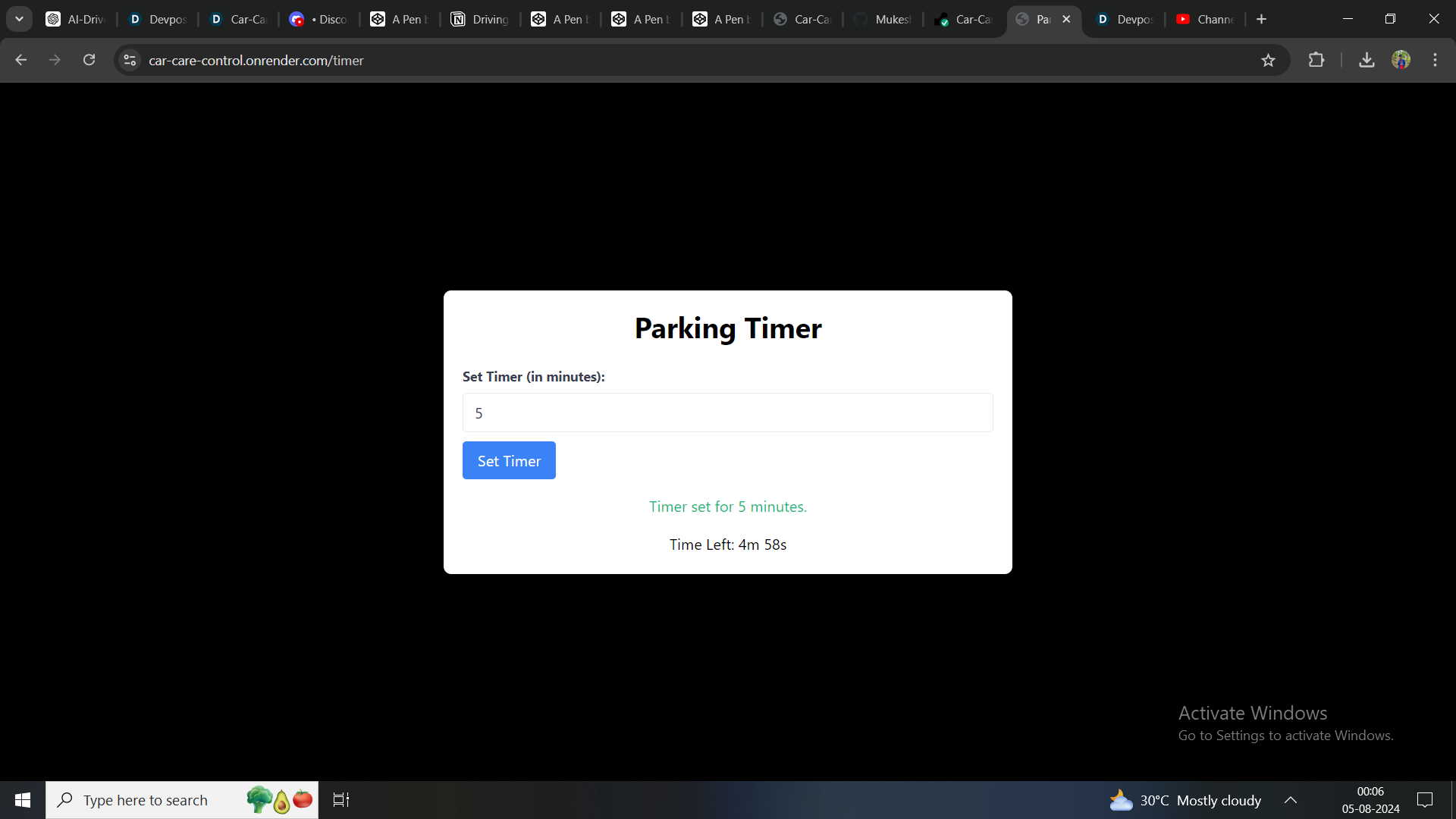Click the timer minutes input field

[727, 413]
